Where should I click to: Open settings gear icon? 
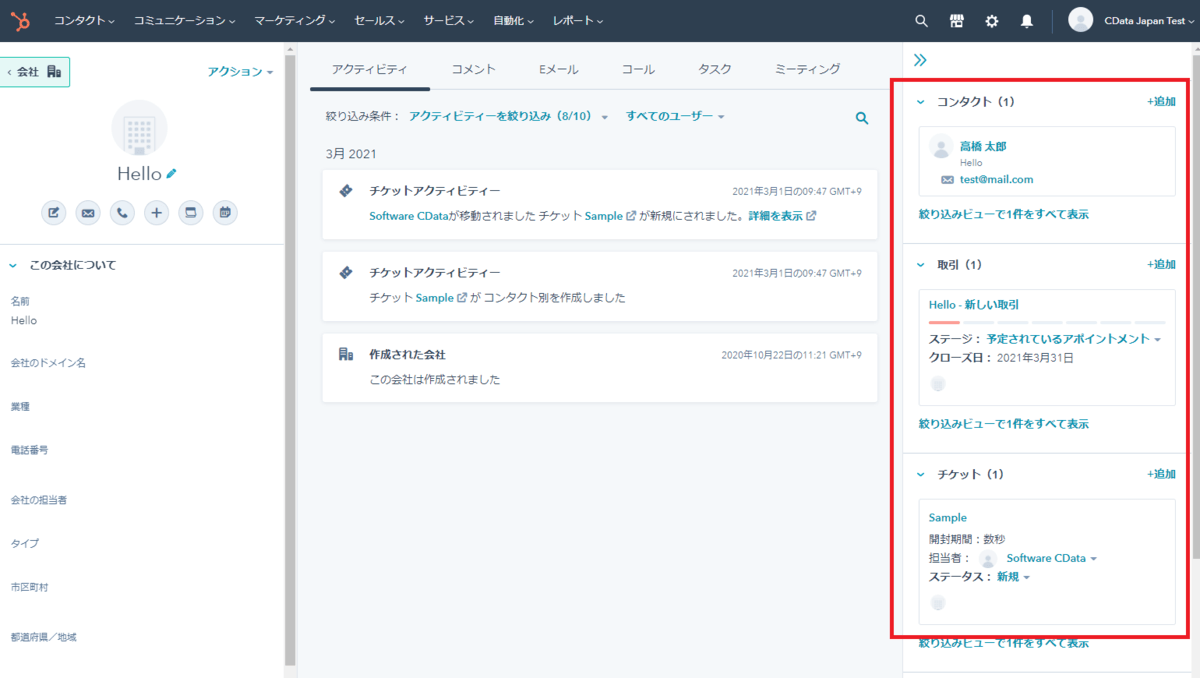992,20
